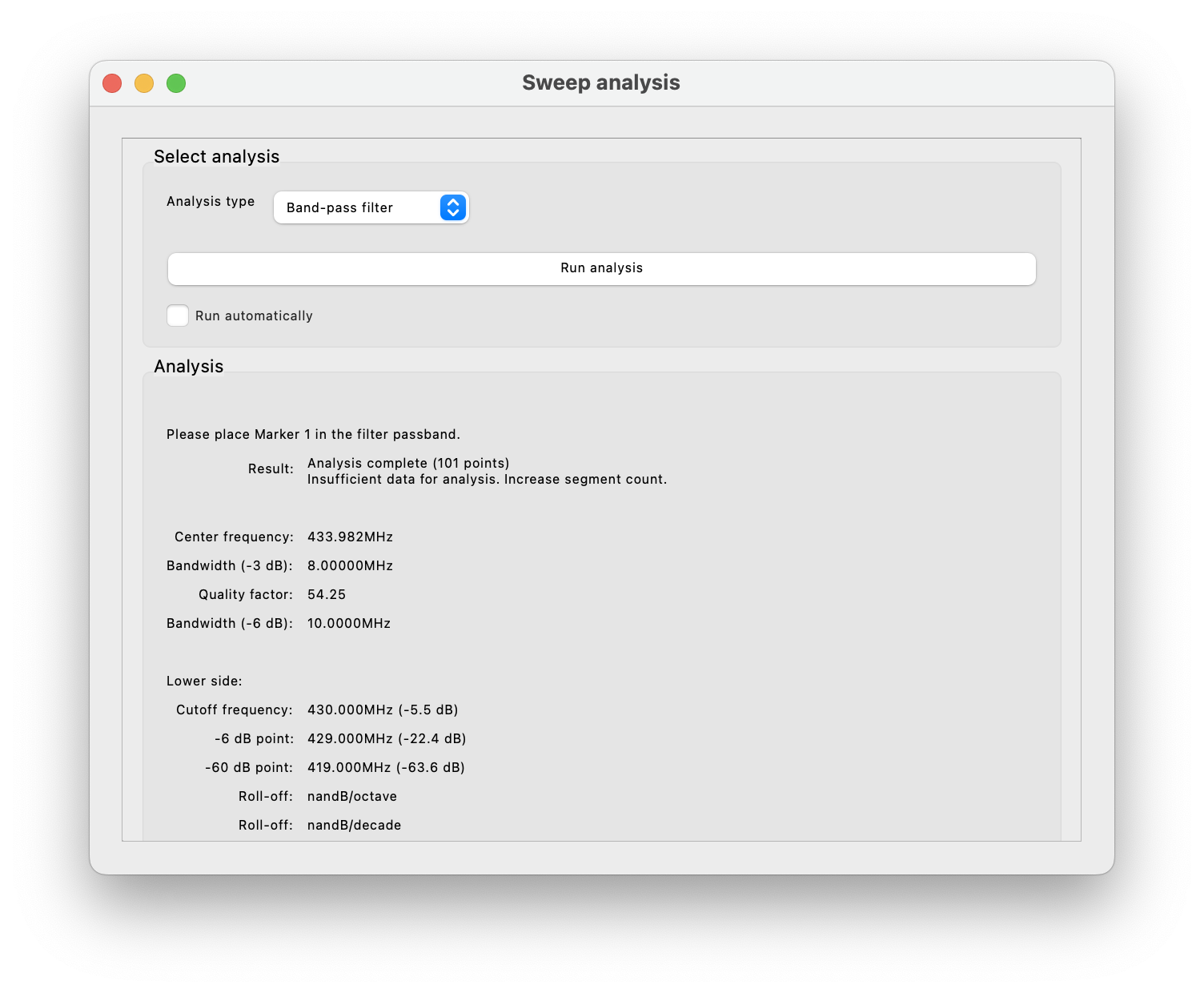
Task: Toggle Run automatically off after enabling
Action: point(178,316)
